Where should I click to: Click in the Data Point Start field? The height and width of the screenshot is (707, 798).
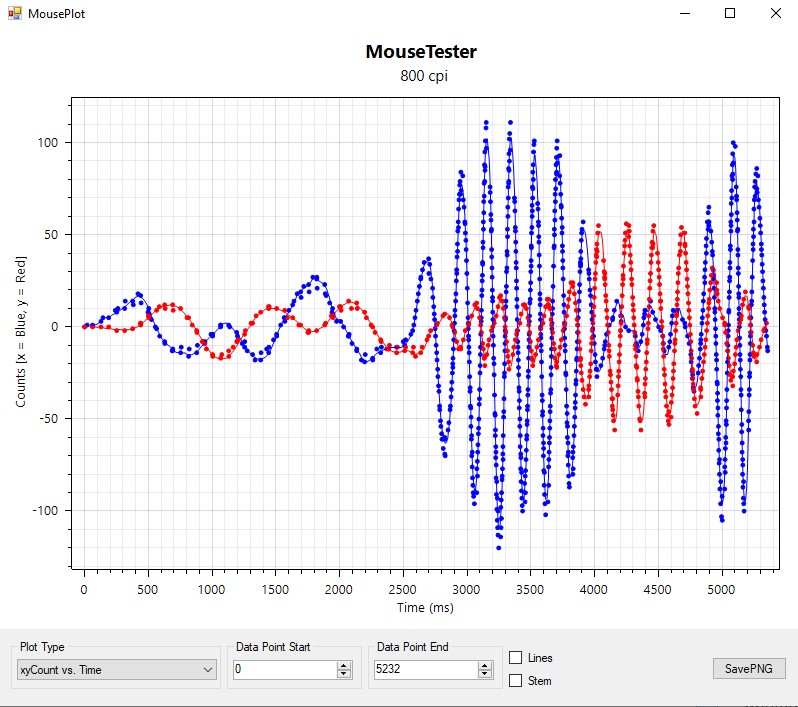[x=283, y=669]
